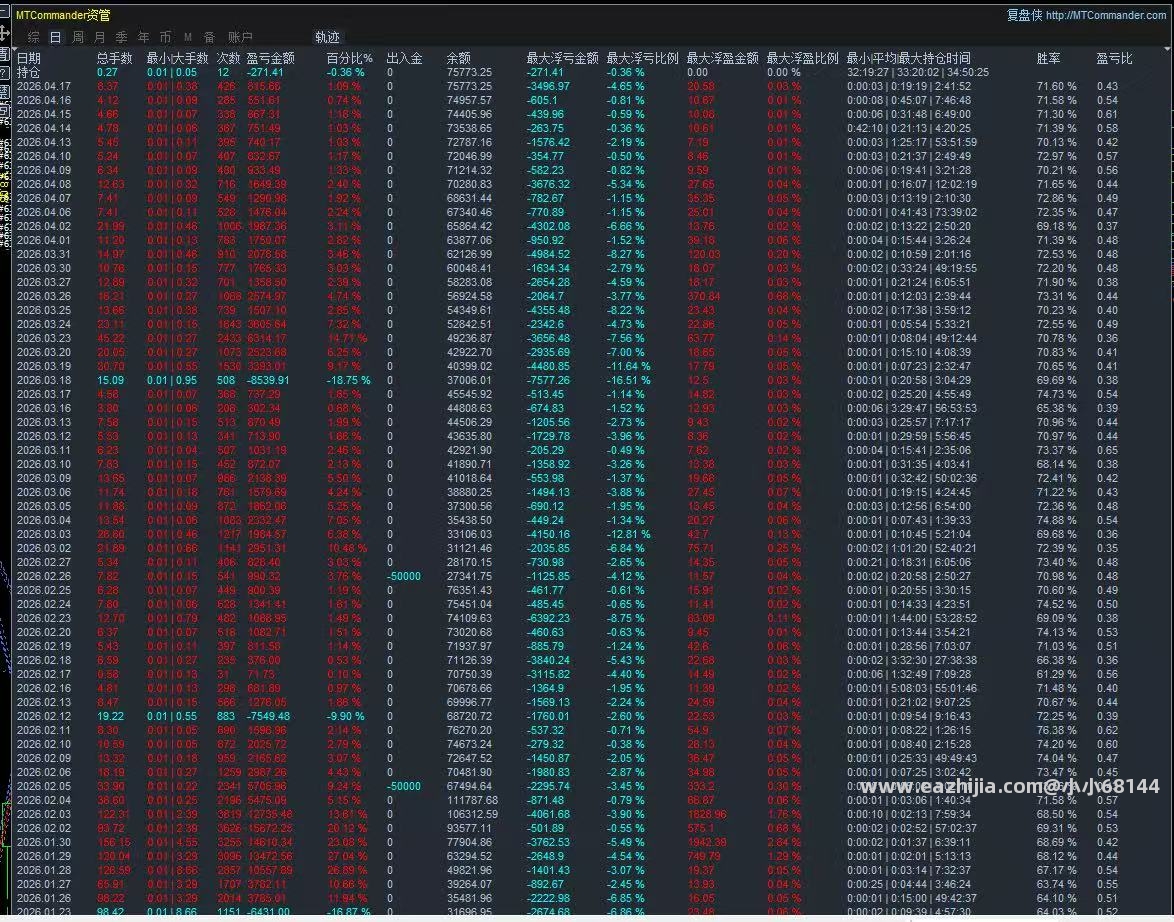The height and width of the screenshot is (922, 1174).
Task: Open the 账户 account tab
Action: (x=240, y=37)
